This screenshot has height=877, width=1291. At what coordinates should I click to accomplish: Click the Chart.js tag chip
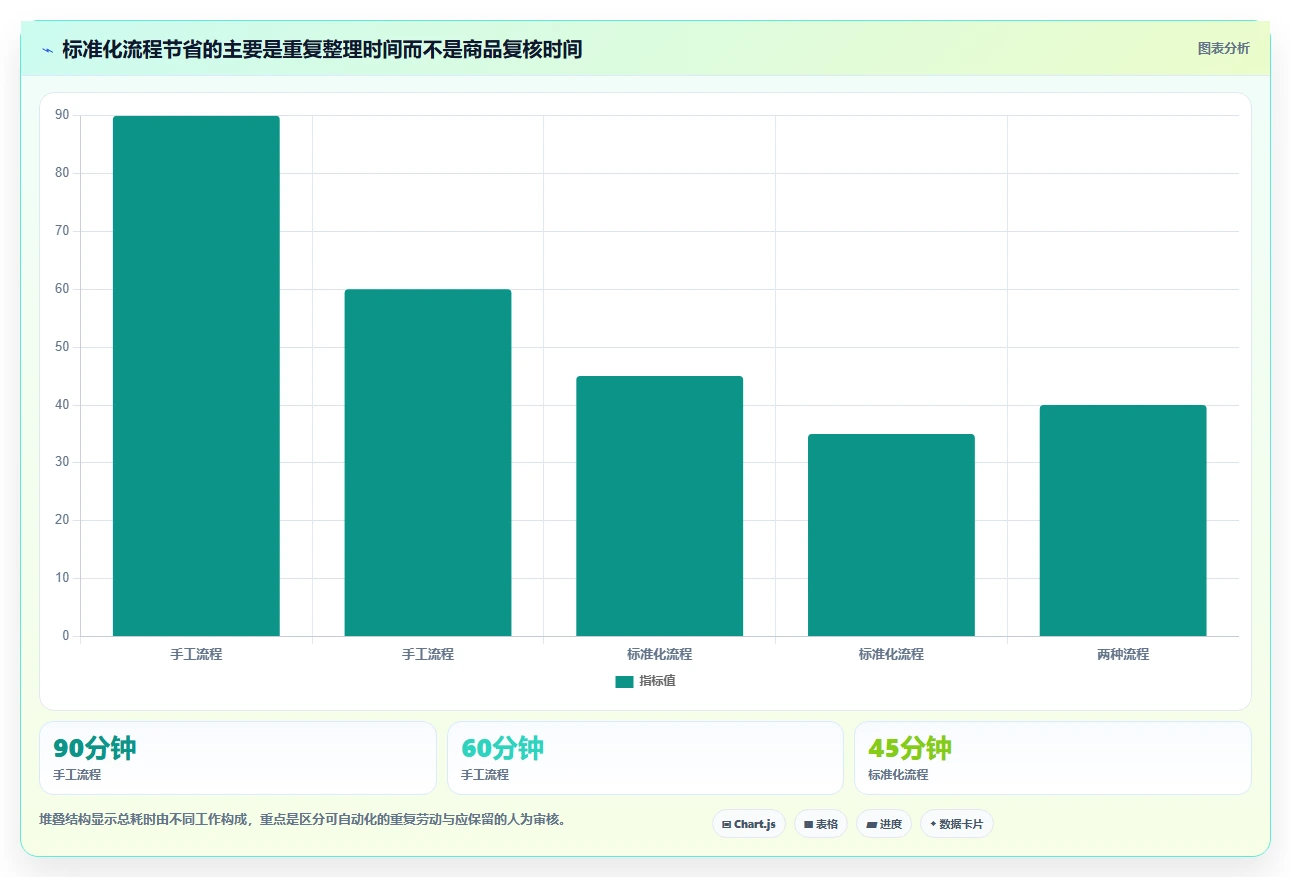749,824
